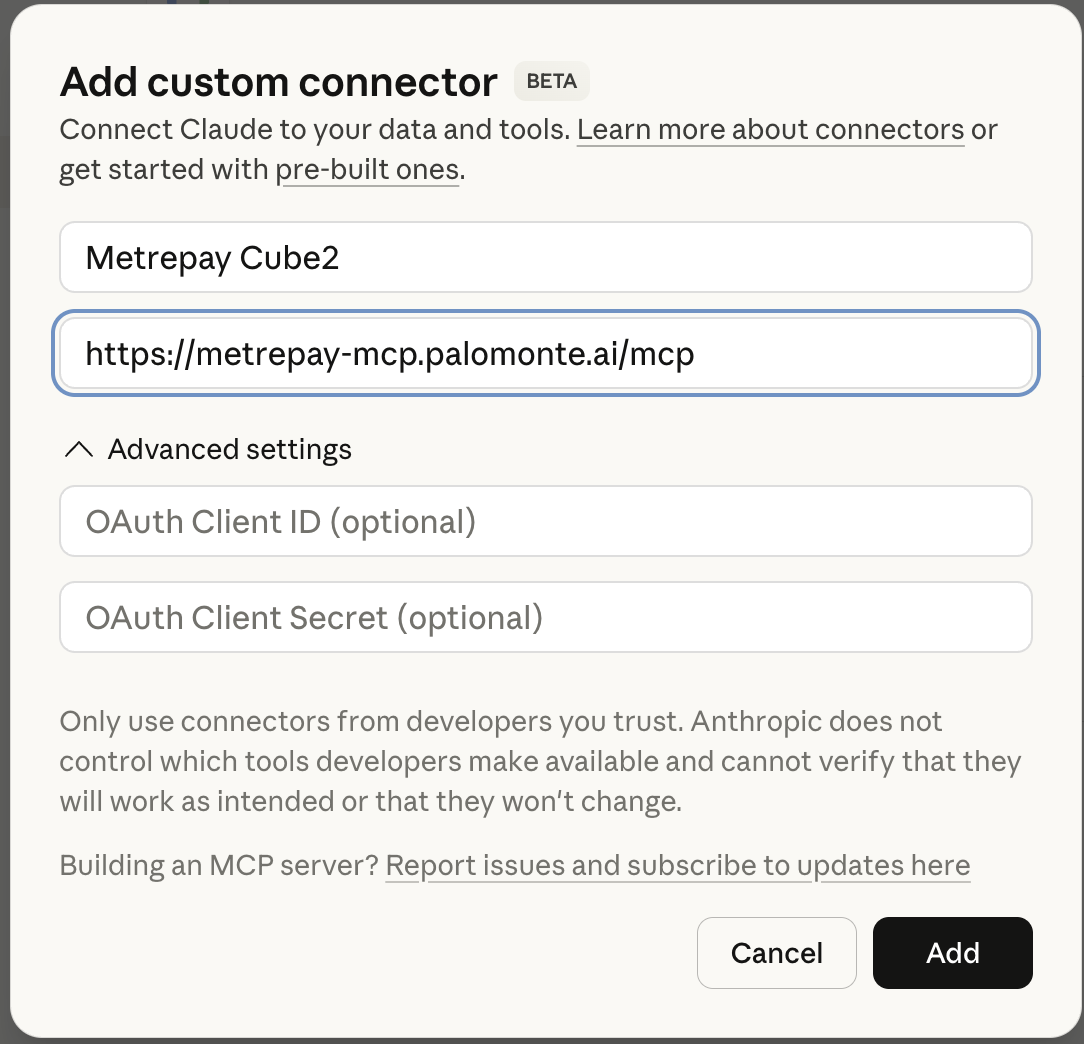Image resolution: width=1084 pixels, height=1044 pixels.
Task: Click the connectors warning paragraph text
Action: (x=540, y=761)
